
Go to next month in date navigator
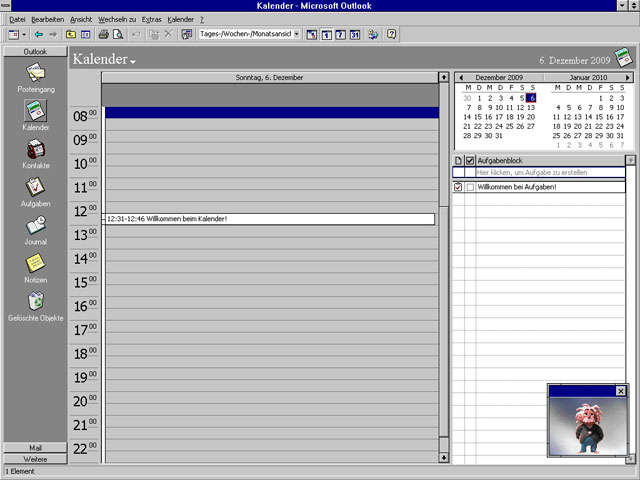pos(628,77)
